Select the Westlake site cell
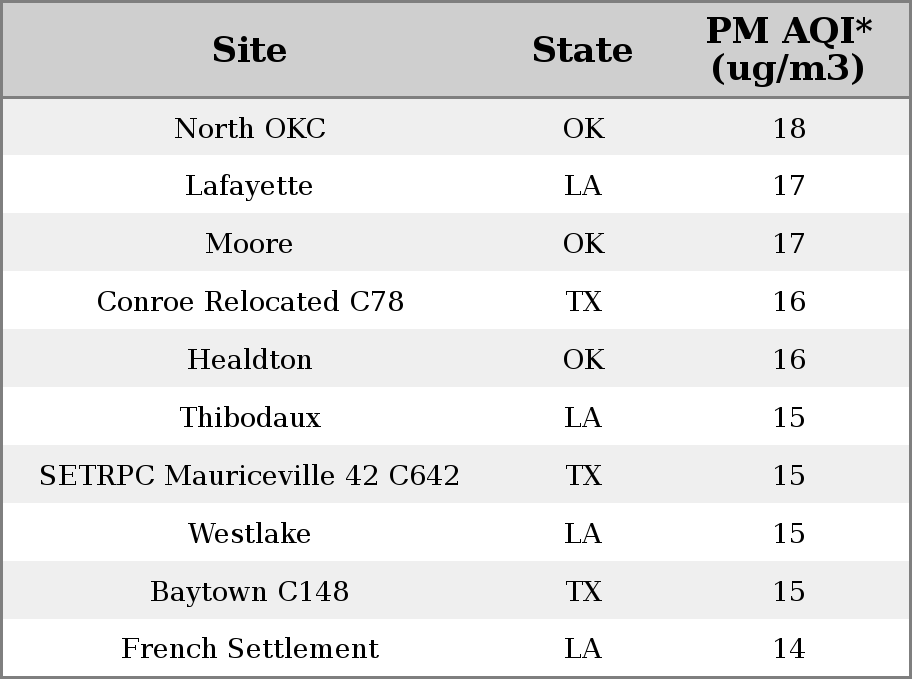The width and height of the screenshot is (912, 679). click(250, 533)
